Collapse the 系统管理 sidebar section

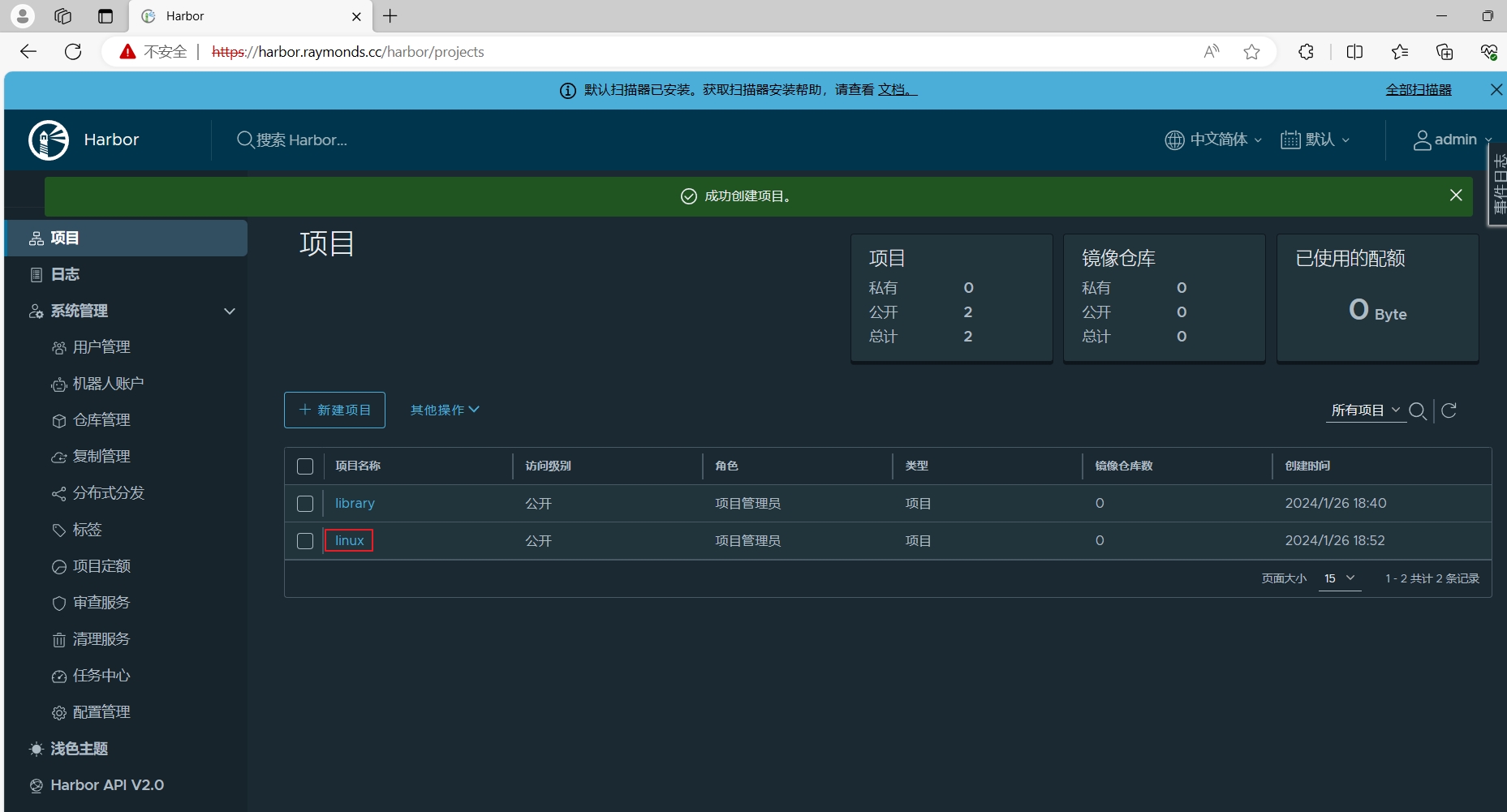pos(230,311)
